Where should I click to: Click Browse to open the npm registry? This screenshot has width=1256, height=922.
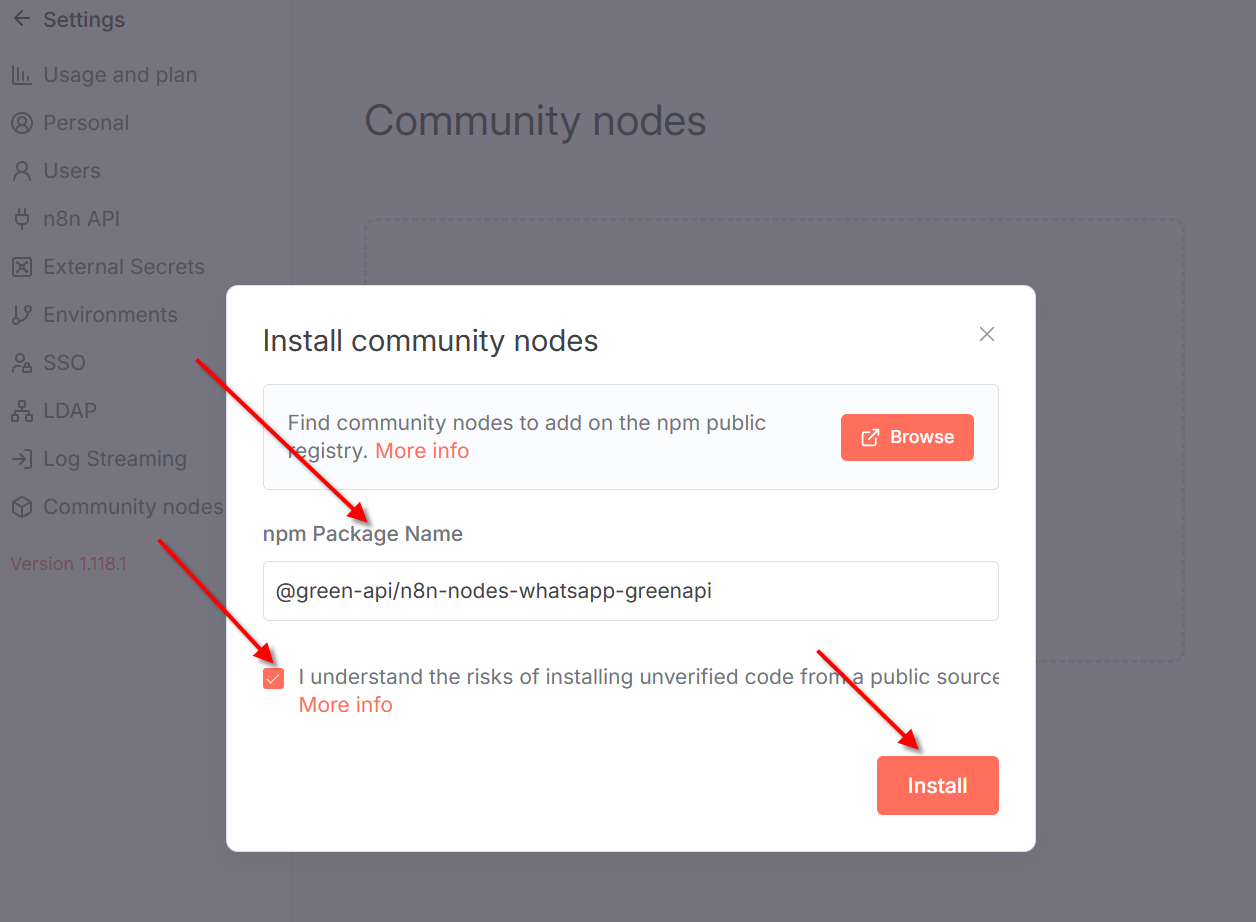[907, 437]
